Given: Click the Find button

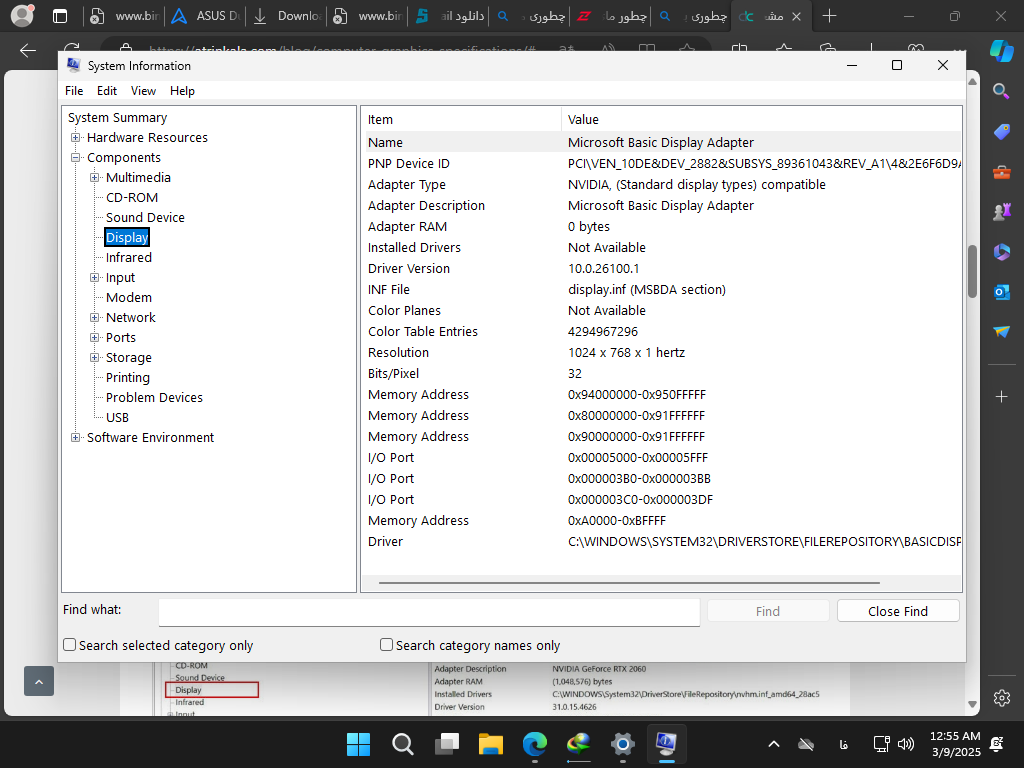Looking at the screenshot, I should click(x=768, y=611).
